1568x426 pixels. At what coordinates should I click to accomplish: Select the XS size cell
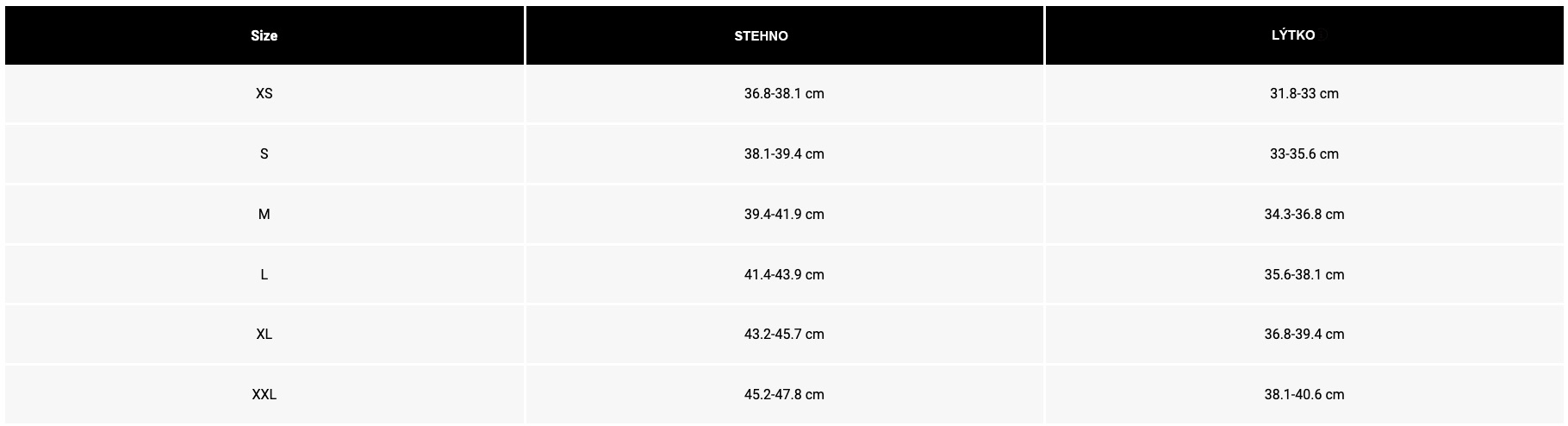(x=264, y=94)
